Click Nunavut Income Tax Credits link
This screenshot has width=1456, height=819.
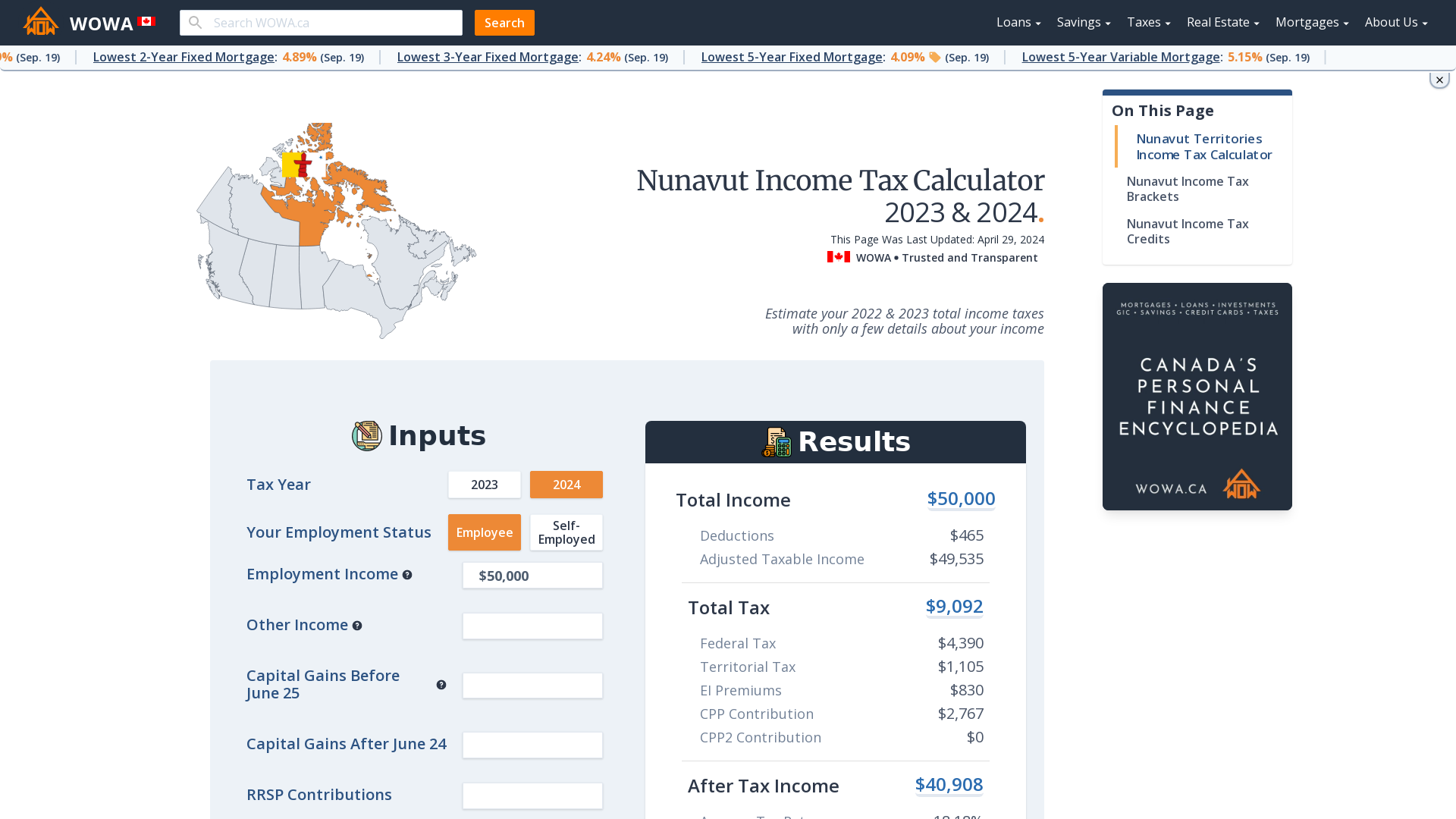pos(1187,231)
